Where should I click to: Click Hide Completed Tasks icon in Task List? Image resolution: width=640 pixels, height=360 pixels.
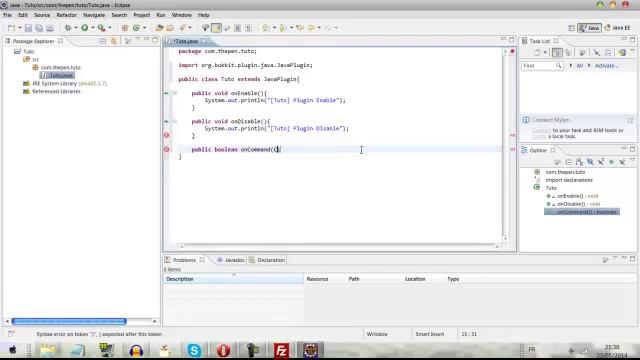pyautogui.click(x=596, y=53)
